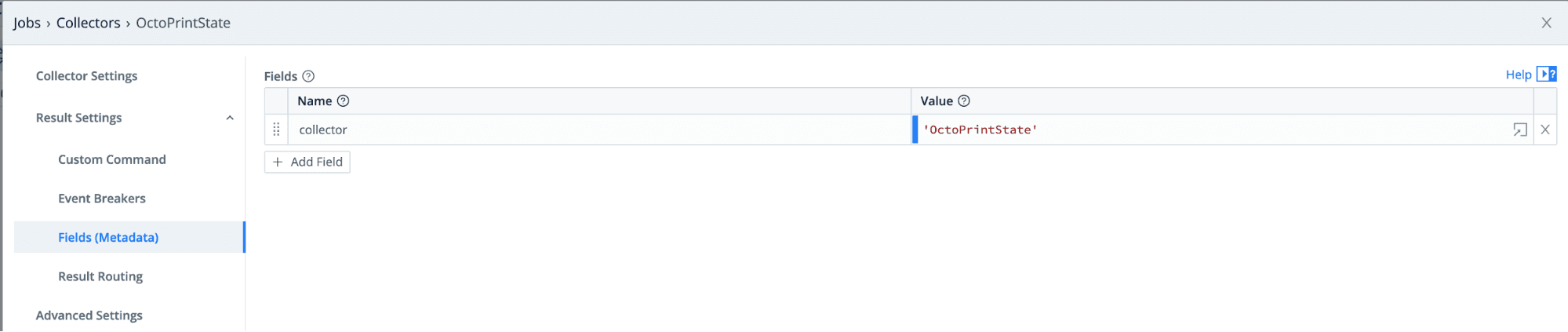Image resolution: width=1568 pixels, height=332 pixels.
Task: Click the help icon next to Fields
Action: coord(308,76)
